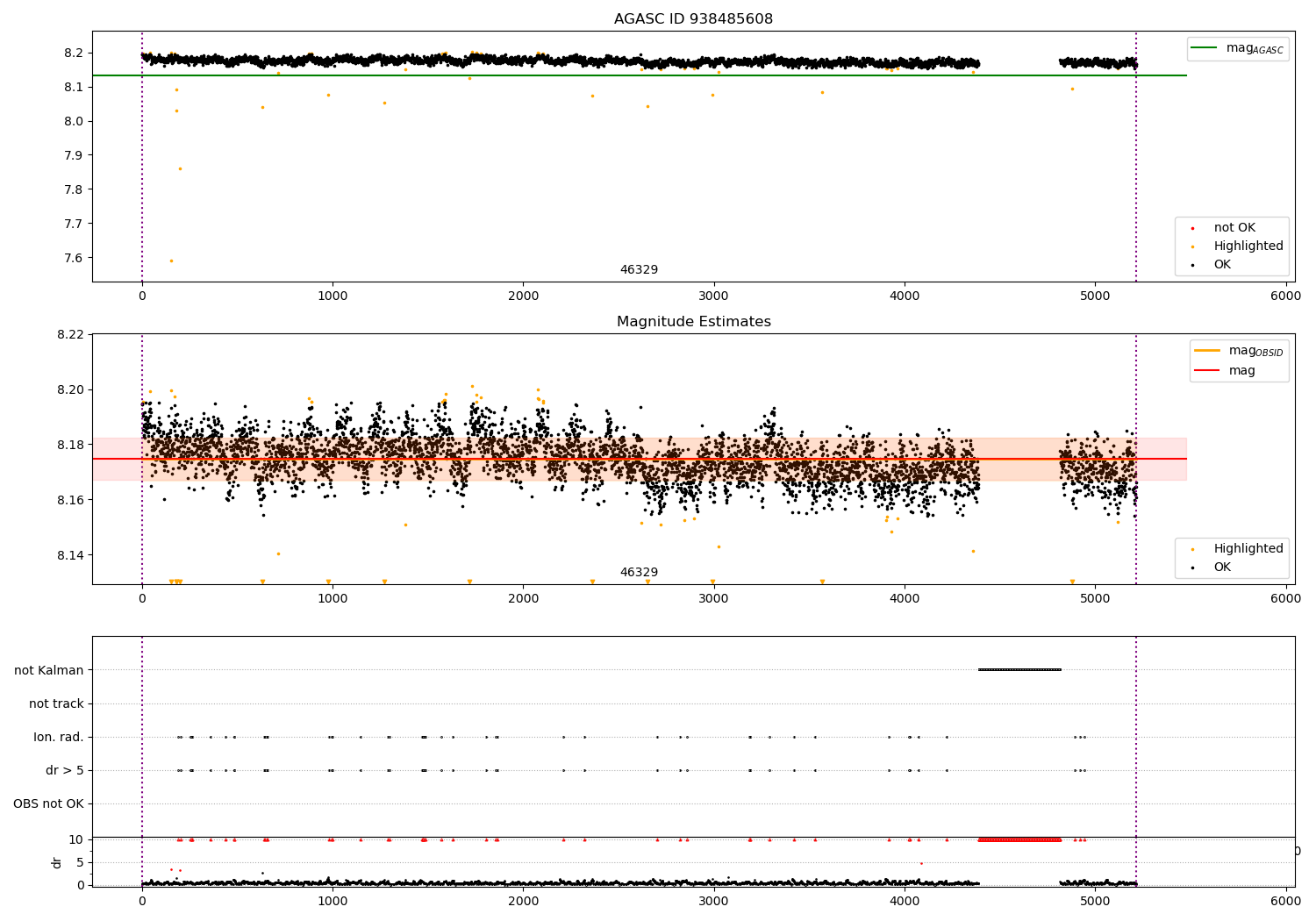Click the red mag line in middle plot
Image resolution: width=1316 pixels, height=921 pixels.
tap(640, 459)
